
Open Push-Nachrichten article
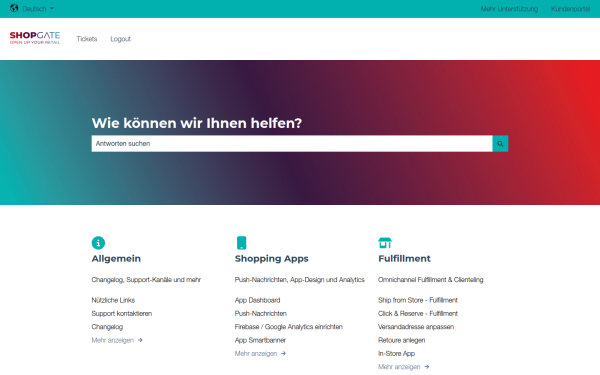click(x=261, y=313)
